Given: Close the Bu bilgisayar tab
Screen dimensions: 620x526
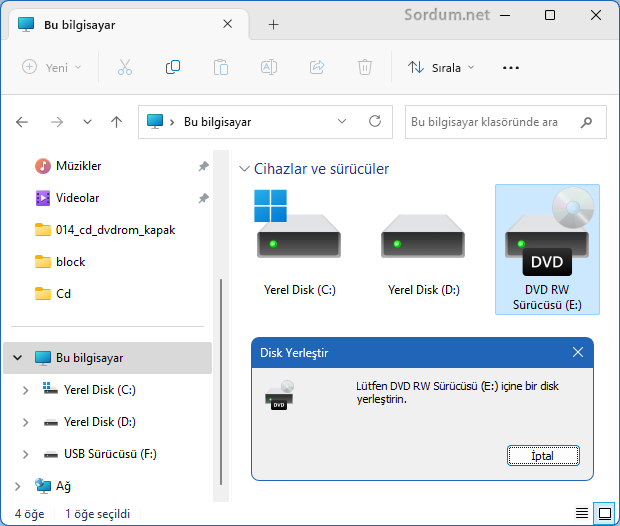Looking at the screenshot, I should [227, 24].
